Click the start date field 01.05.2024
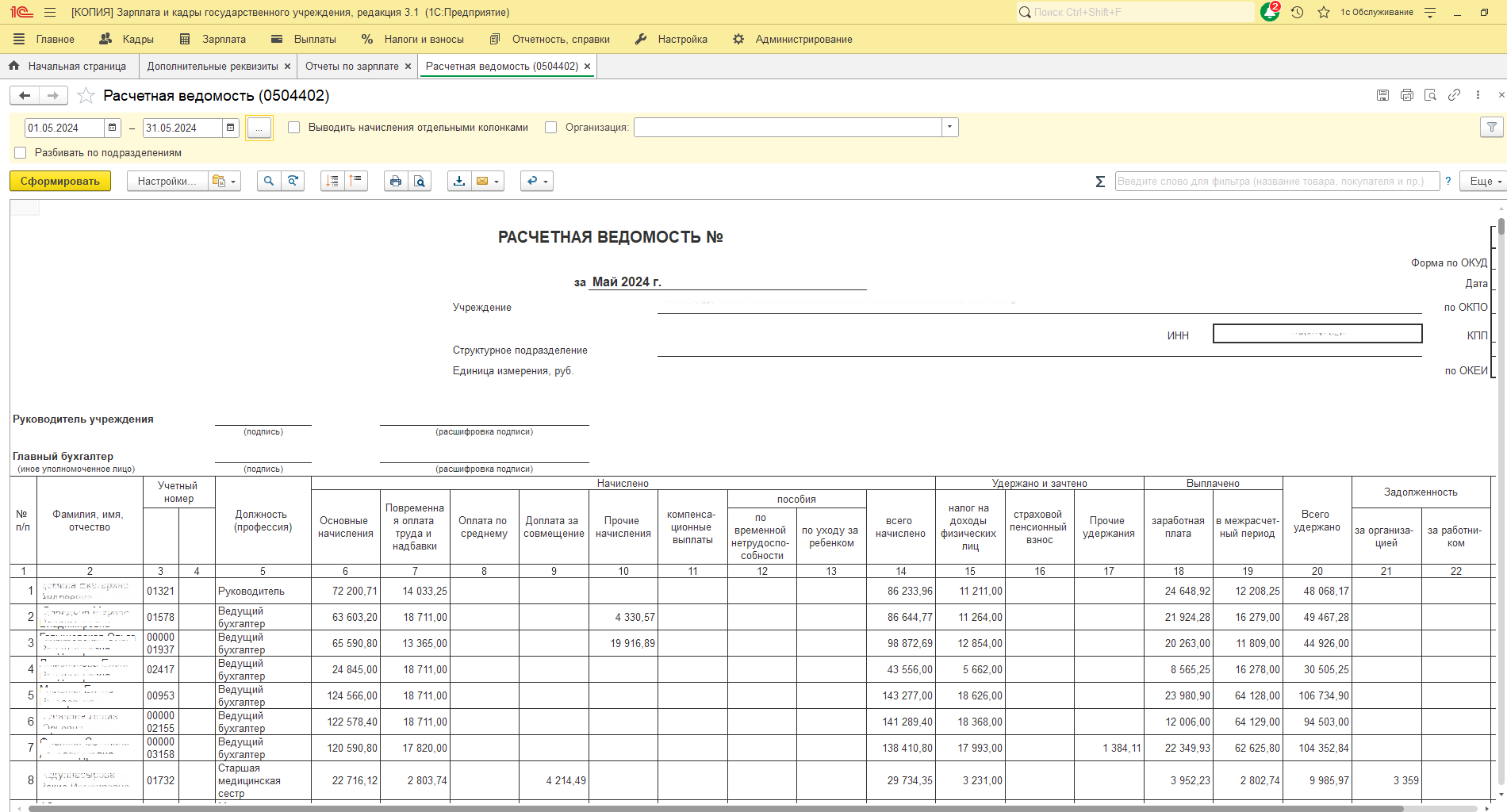 (64, 128)
